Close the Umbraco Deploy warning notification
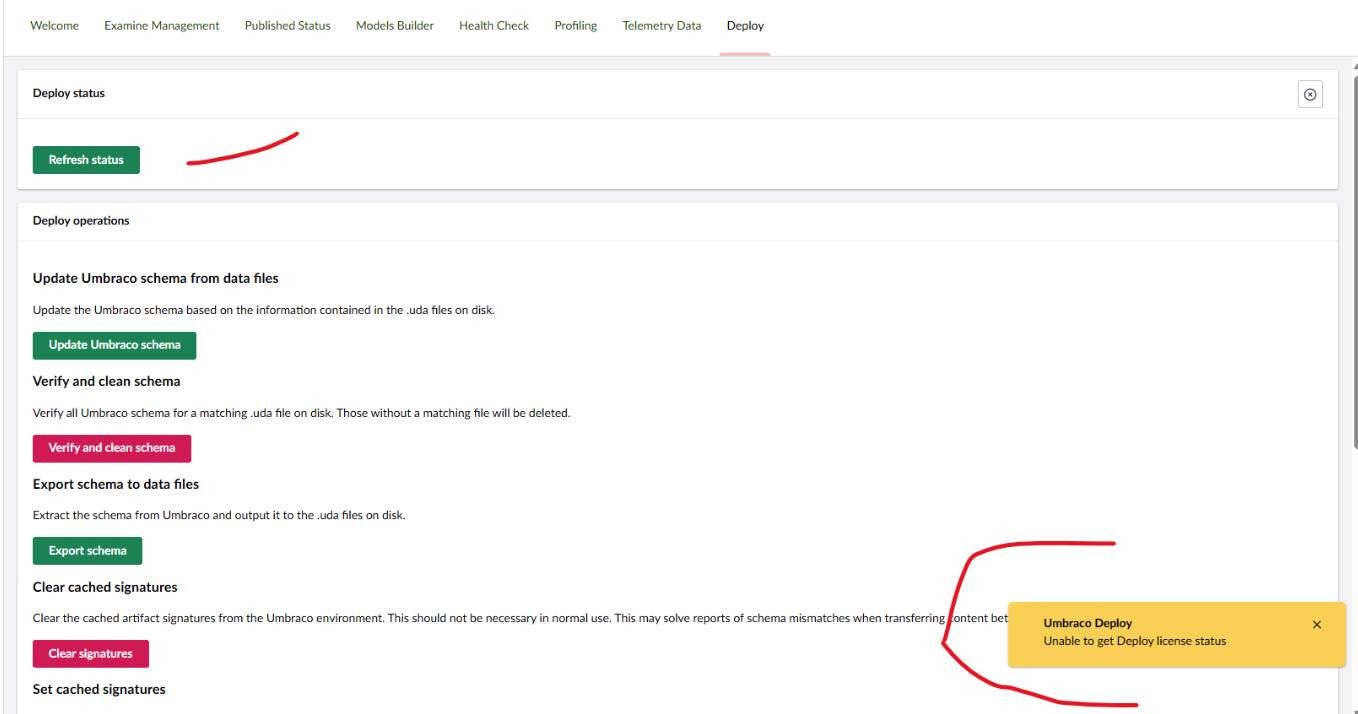The height and width of the screenshot is (714, 1358). [1316, 624]
